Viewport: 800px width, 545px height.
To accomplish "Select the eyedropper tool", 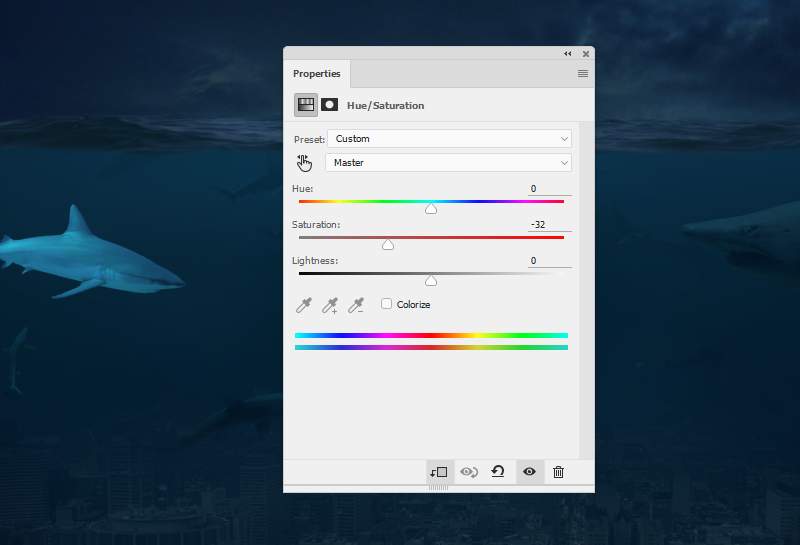I will [x=304, y=305].
